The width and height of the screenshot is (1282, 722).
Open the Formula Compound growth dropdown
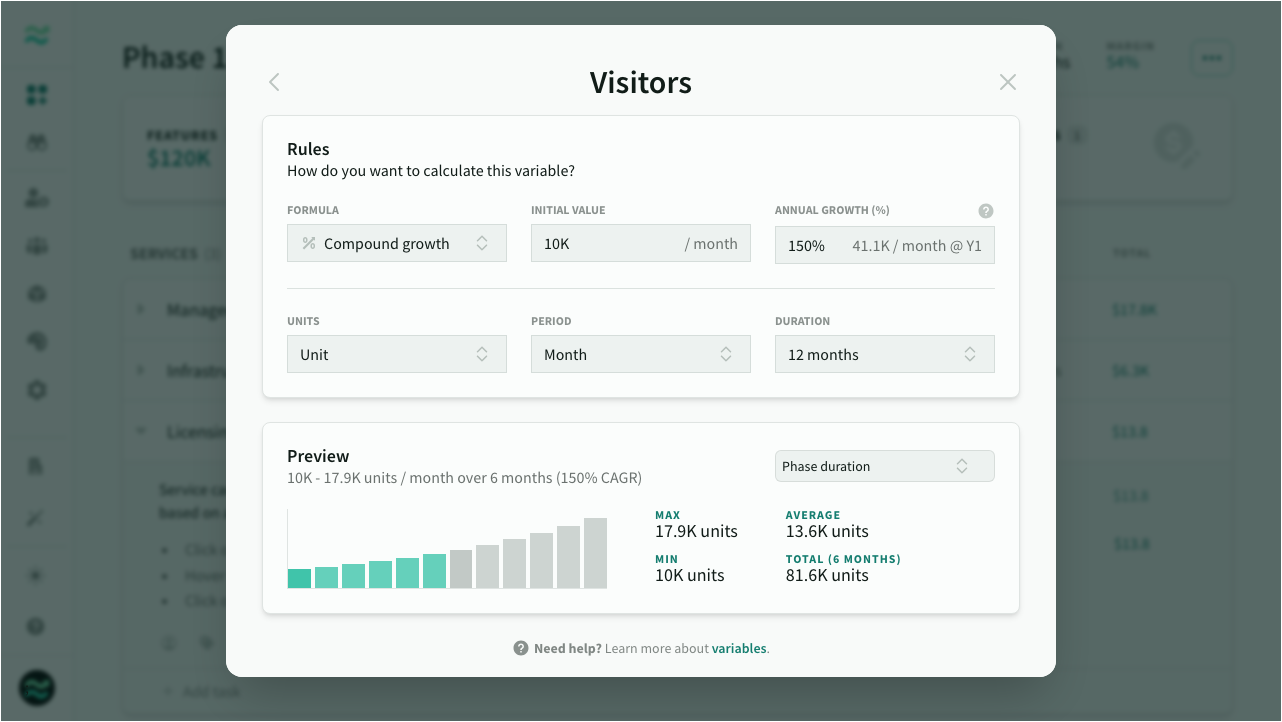[x=396, y=244]
